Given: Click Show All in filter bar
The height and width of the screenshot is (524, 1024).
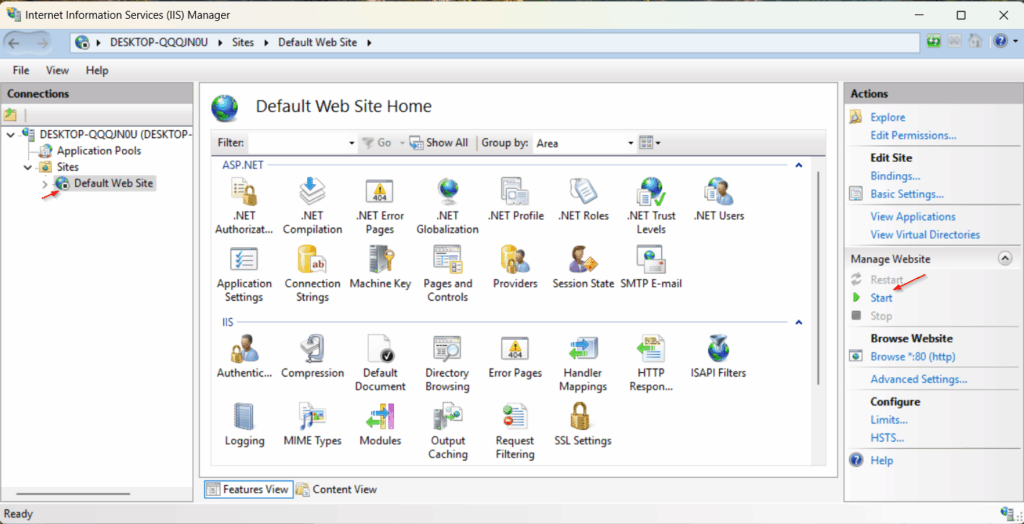Looking at the screenshot, I should 439,143.
